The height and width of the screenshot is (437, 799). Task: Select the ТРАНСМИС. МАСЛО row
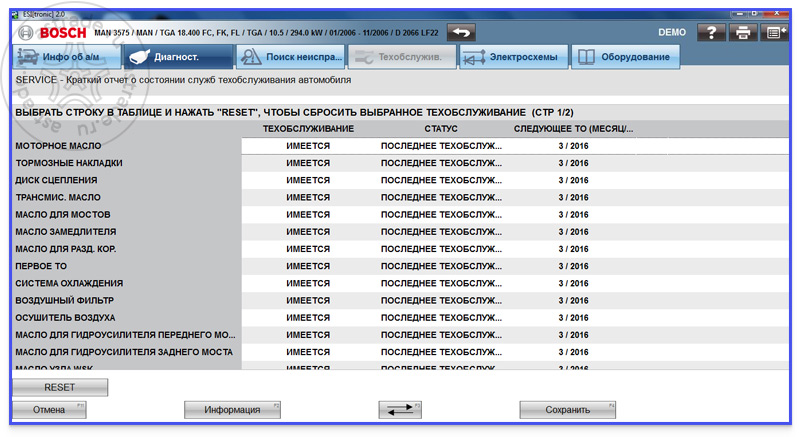[401, 197]
